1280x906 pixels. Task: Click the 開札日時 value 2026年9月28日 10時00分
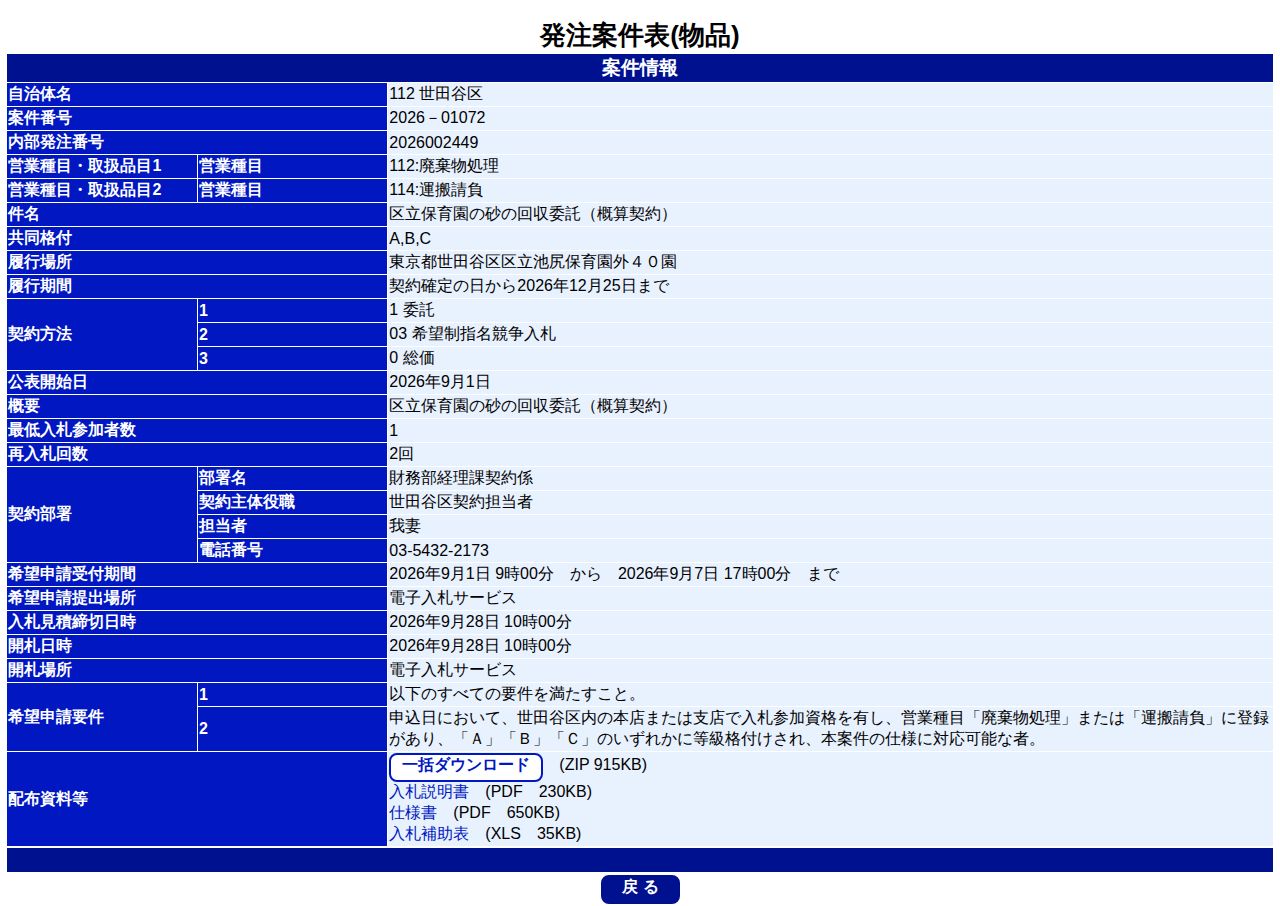pyautogui.click(x=480, y=646)
